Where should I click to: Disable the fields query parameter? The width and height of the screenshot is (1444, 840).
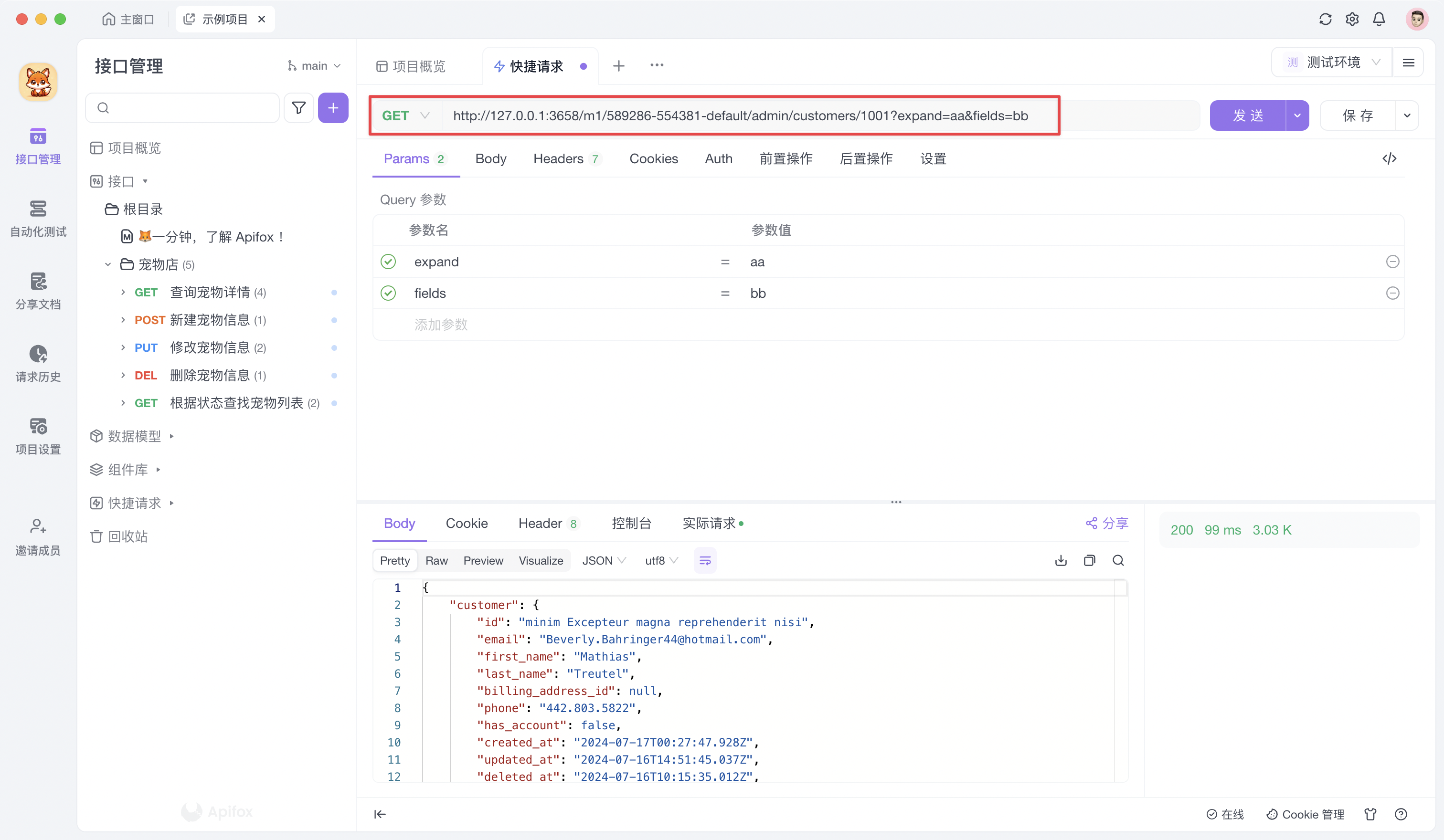(389, 293)
